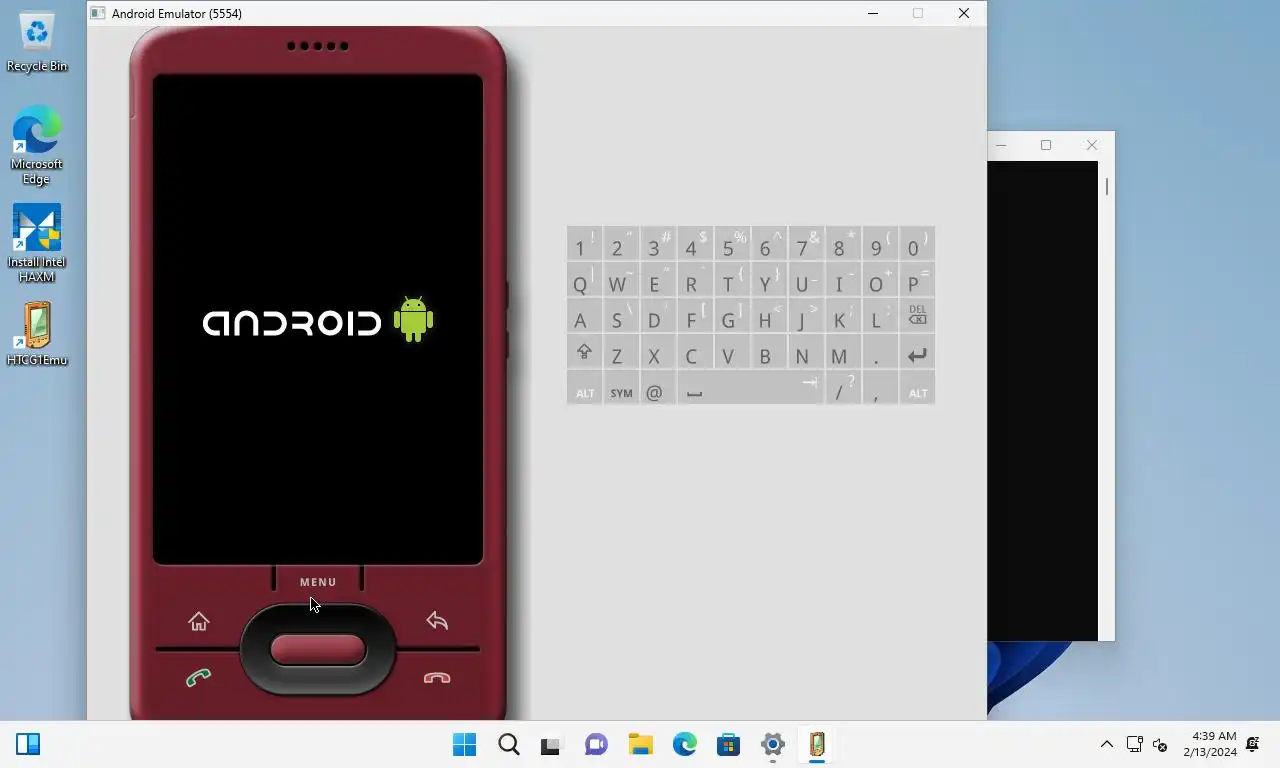Click the 0 key on the emulator keyboard
The height and width of the screenshot is (768, 1280).
point(917,245)
